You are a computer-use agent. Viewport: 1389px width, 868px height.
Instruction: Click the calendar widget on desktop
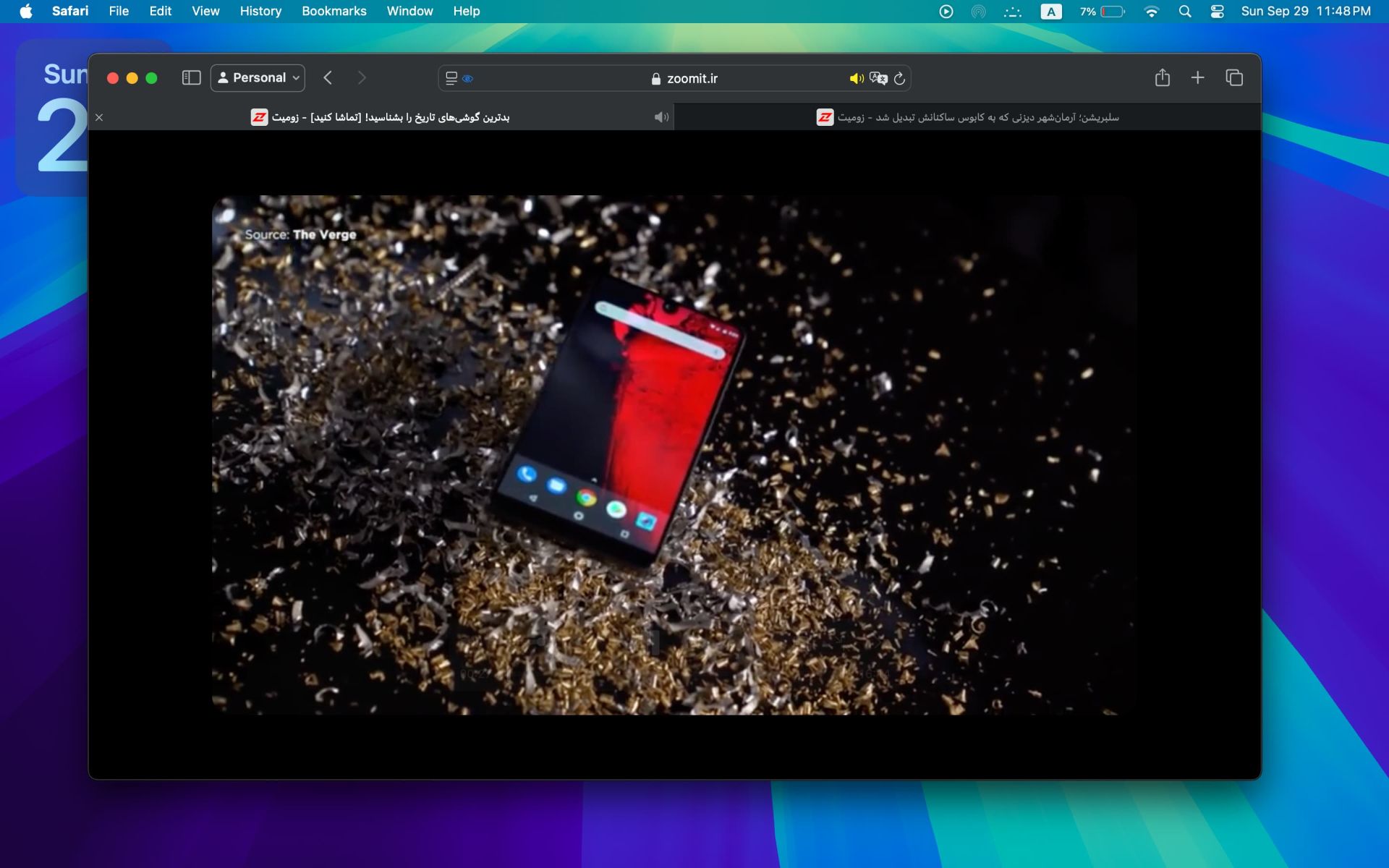(x=52, y=117)
